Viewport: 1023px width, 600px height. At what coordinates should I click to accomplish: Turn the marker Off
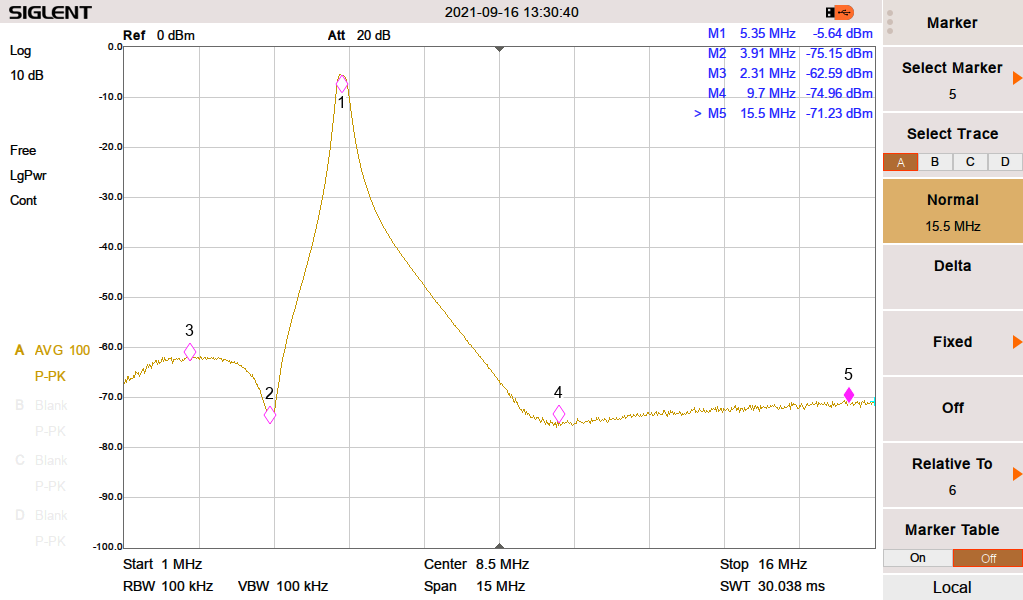tap(953, 408)
